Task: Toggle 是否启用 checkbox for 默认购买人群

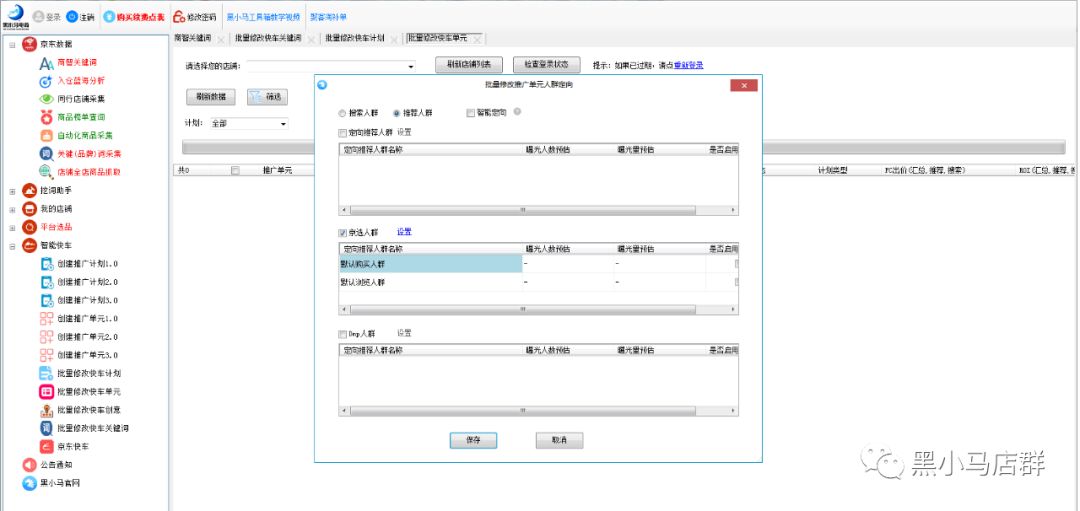Action: coord(737,264)
